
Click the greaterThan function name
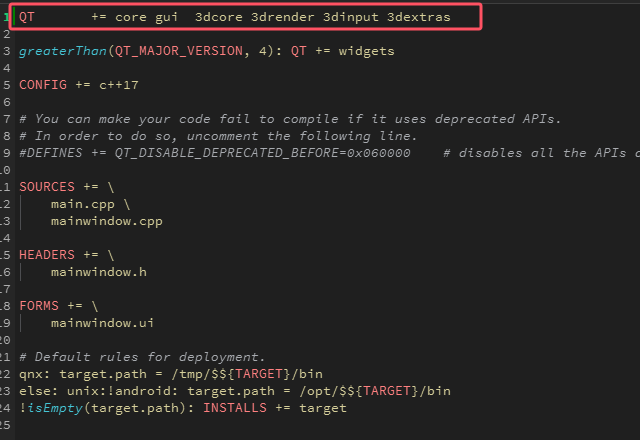point(59,51)
